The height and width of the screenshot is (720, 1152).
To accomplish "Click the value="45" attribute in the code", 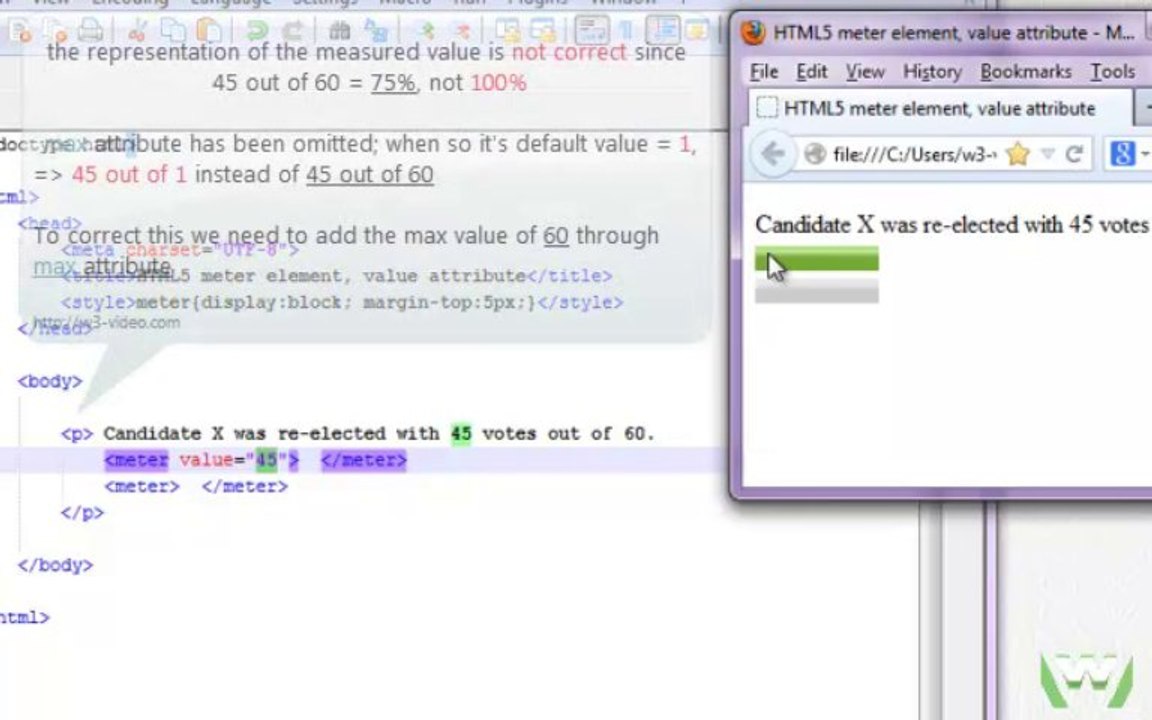I will (234, 460).
